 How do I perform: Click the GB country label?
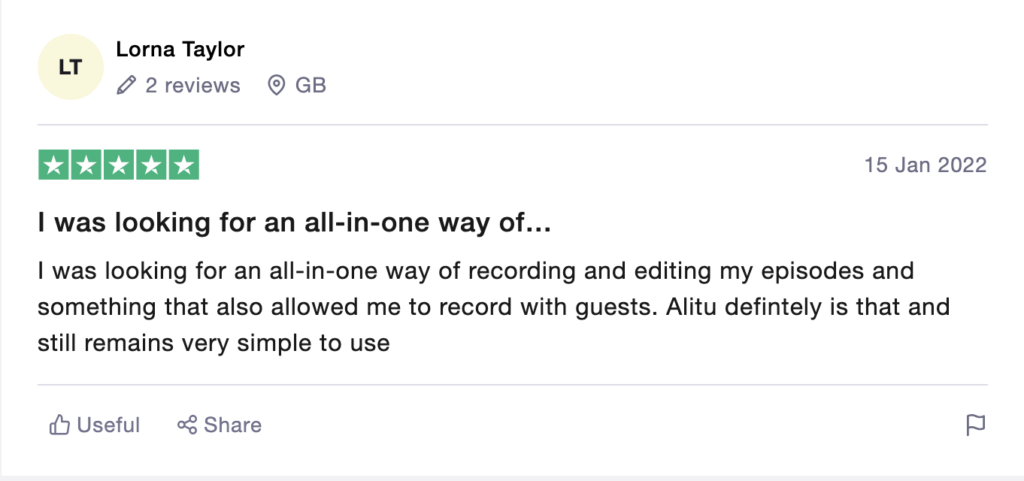click(311, 85)
